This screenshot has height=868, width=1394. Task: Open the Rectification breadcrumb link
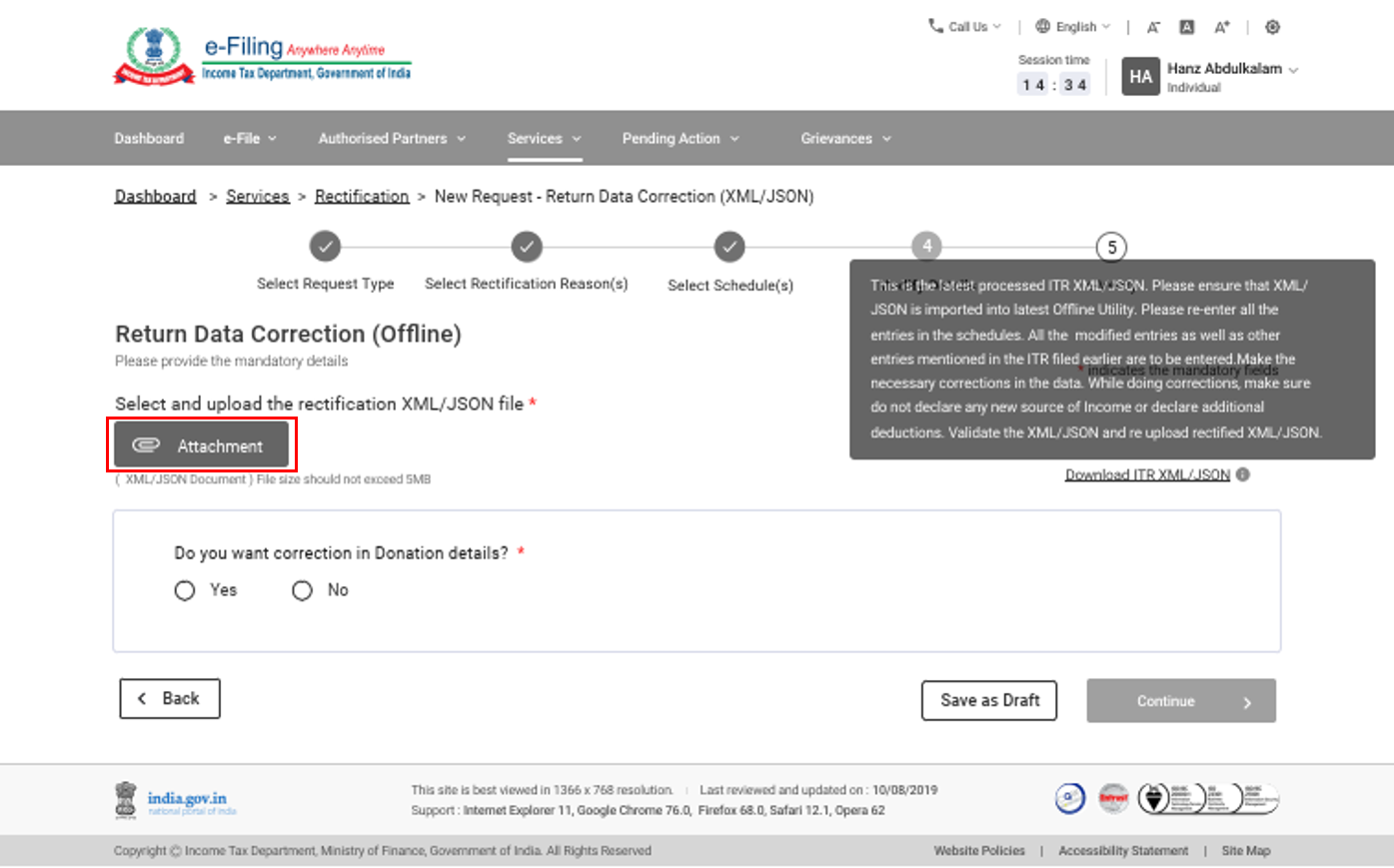click(362, 197)
